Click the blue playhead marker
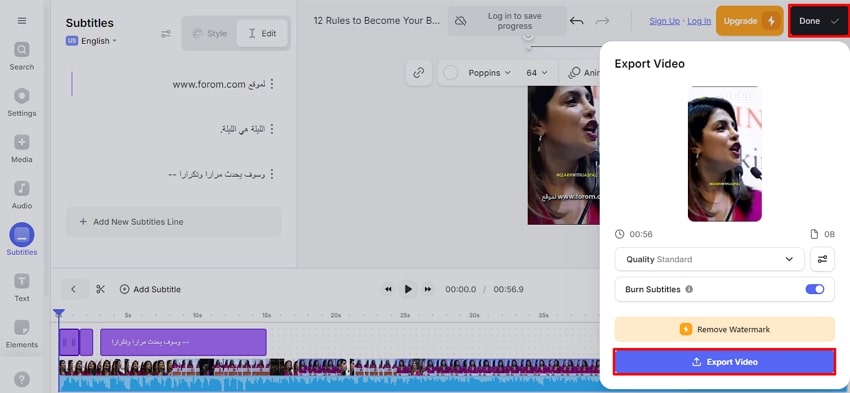 pyautogui.click(x=59, y=313)
